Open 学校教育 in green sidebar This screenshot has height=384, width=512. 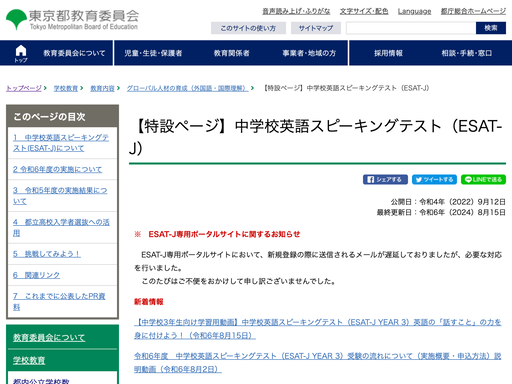[x=29, y=360]
